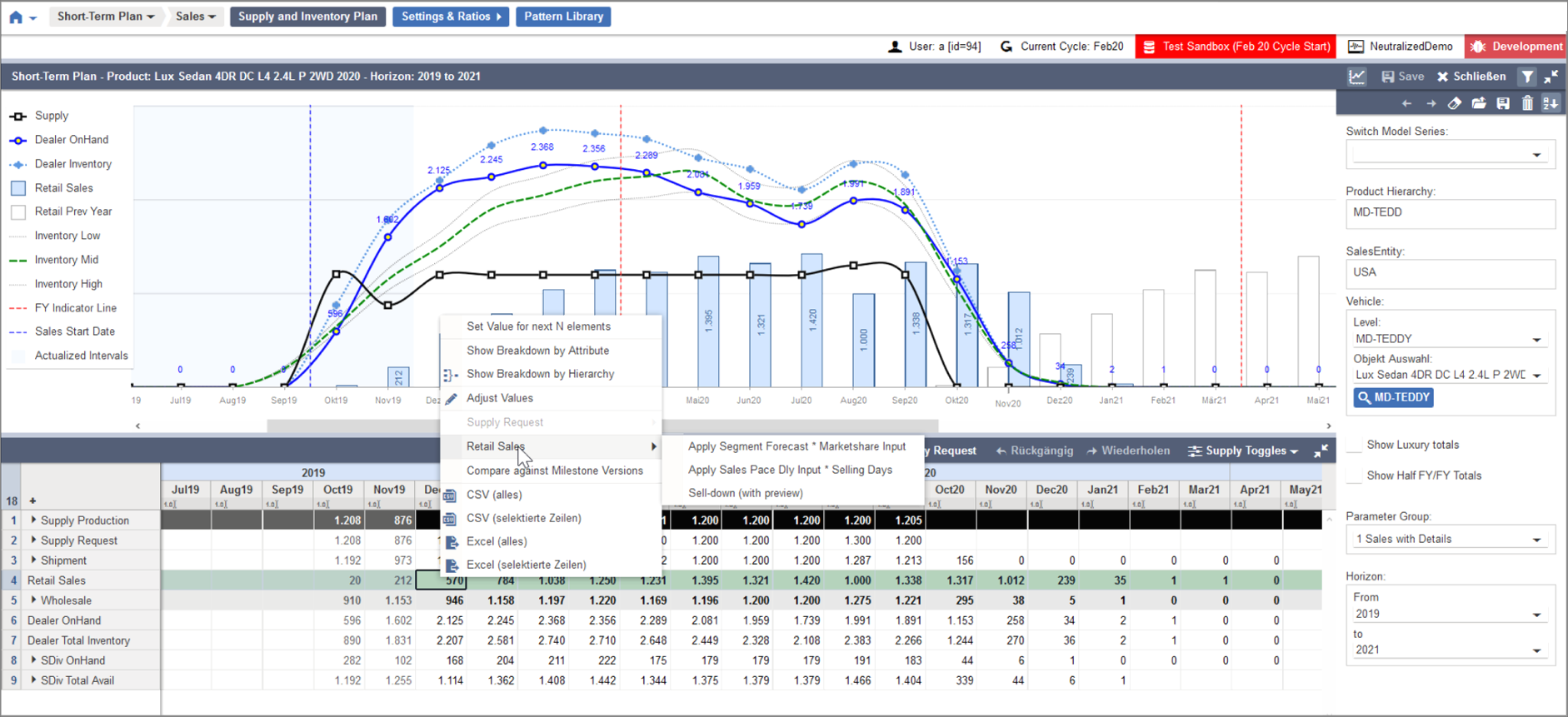Click the Current Cycle refresh icon
Screen dimensions: 1568x717
click(x=1006, y=47)
